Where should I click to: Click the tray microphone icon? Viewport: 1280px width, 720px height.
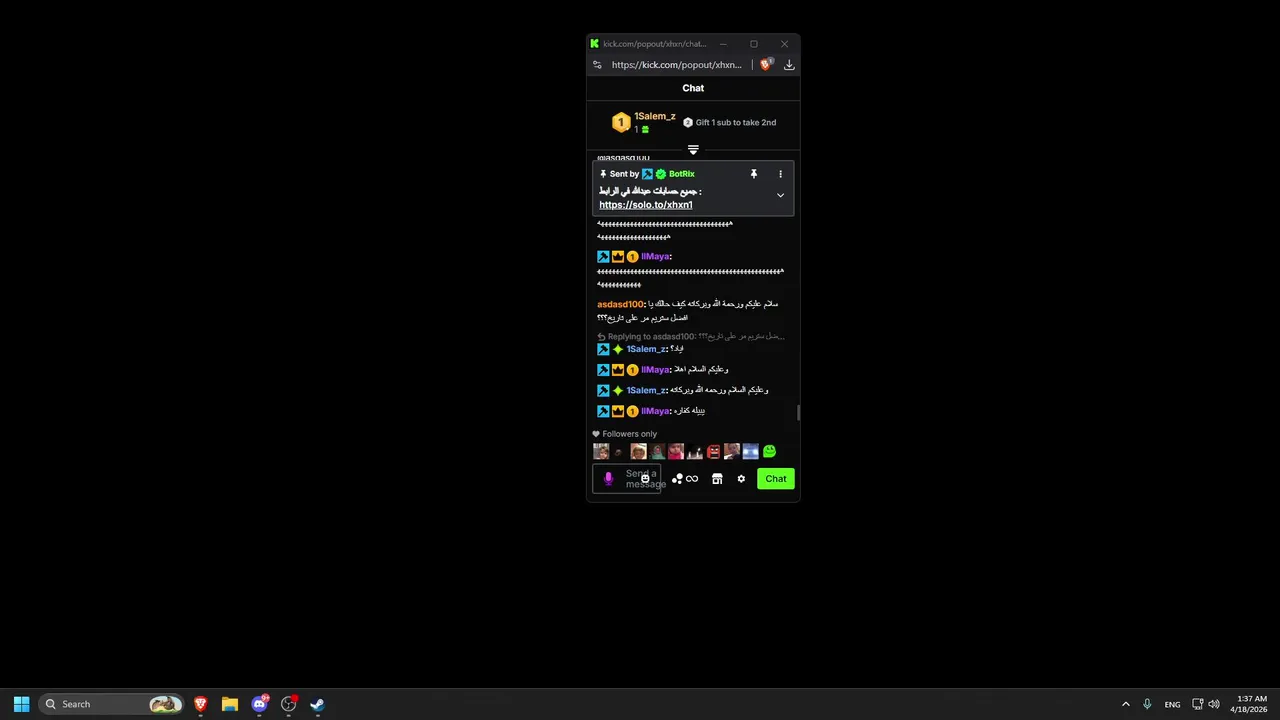[x=1147, y=704]
